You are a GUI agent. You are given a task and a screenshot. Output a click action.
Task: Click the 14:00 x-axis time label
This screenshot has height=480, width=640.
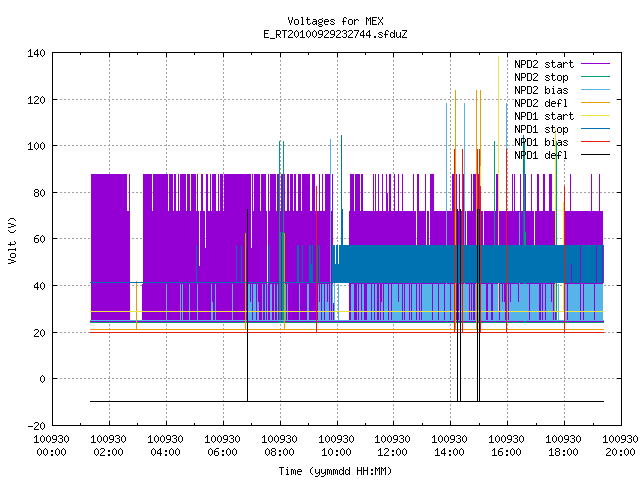[449, 453]
